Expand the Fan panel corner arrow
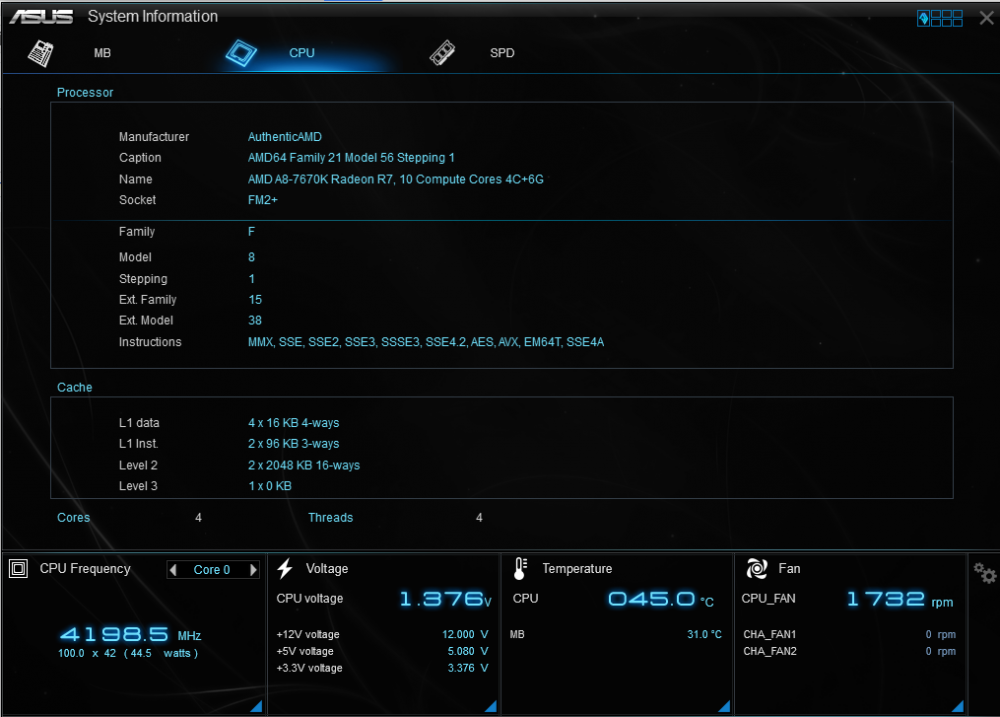Viewport: 1000px width, 717px height. pos(957,706)
